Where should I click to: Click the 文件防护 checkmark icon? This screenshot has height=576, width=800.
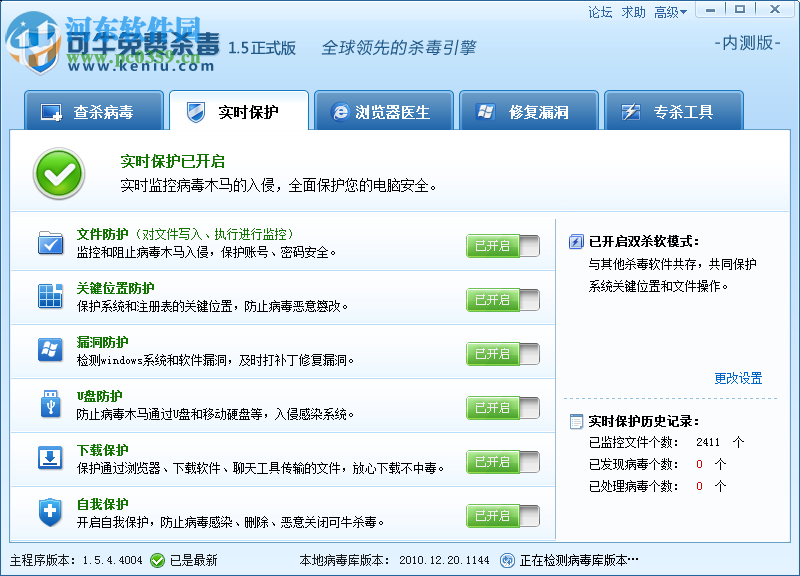click(50, 244)
